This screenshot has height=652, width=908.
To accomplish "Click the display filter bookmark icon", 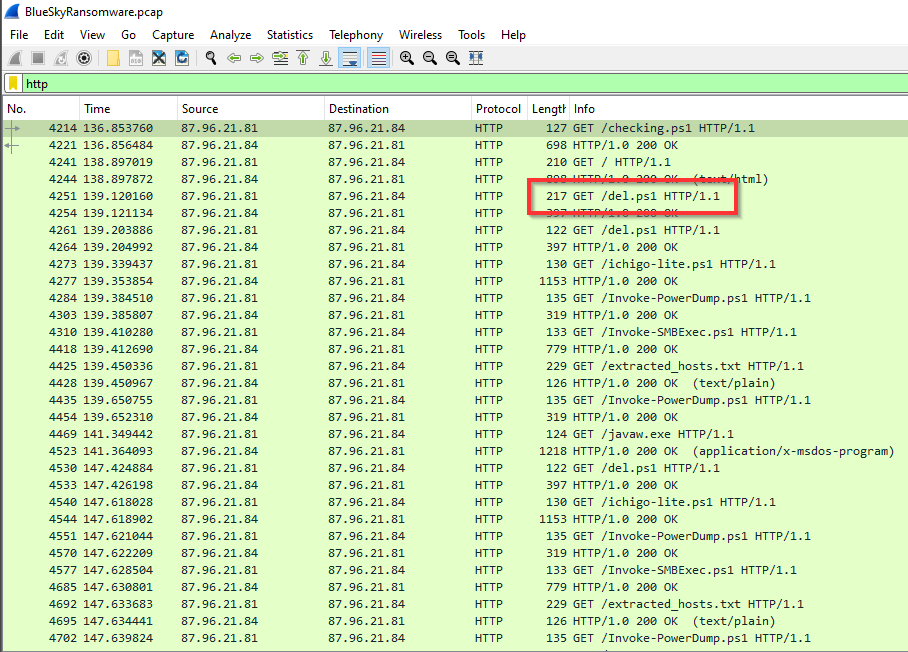I will click(14, 84).
